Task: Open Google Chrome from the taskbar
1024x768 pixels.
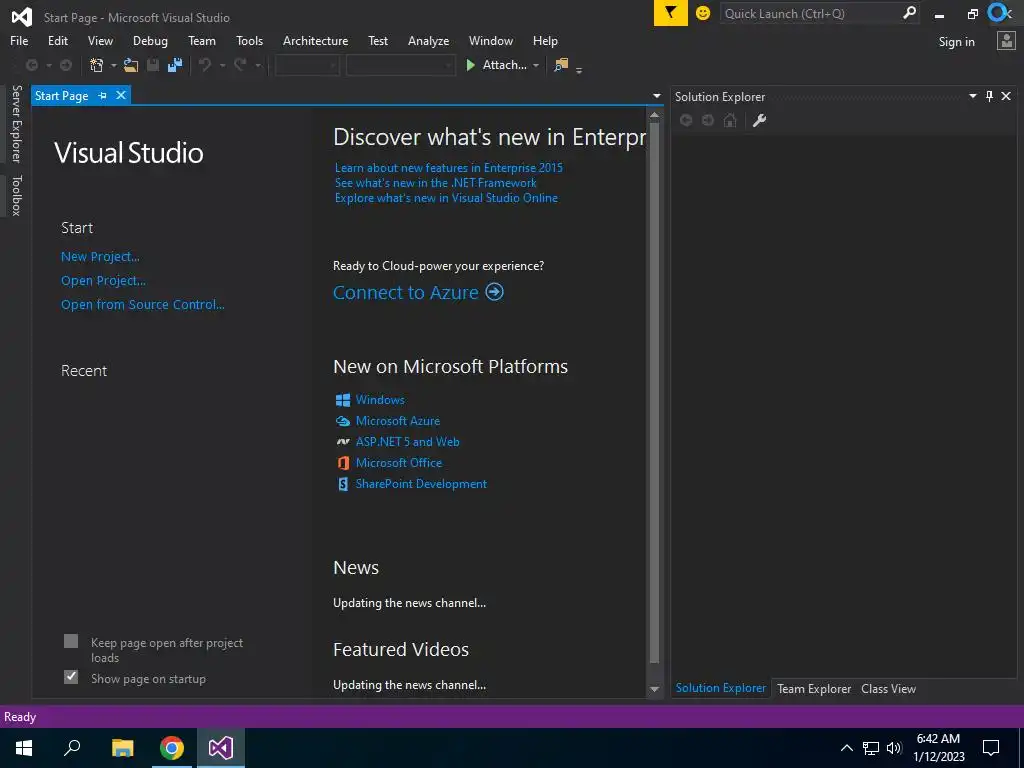Action: pyautogui.click(x=172, y=748)
